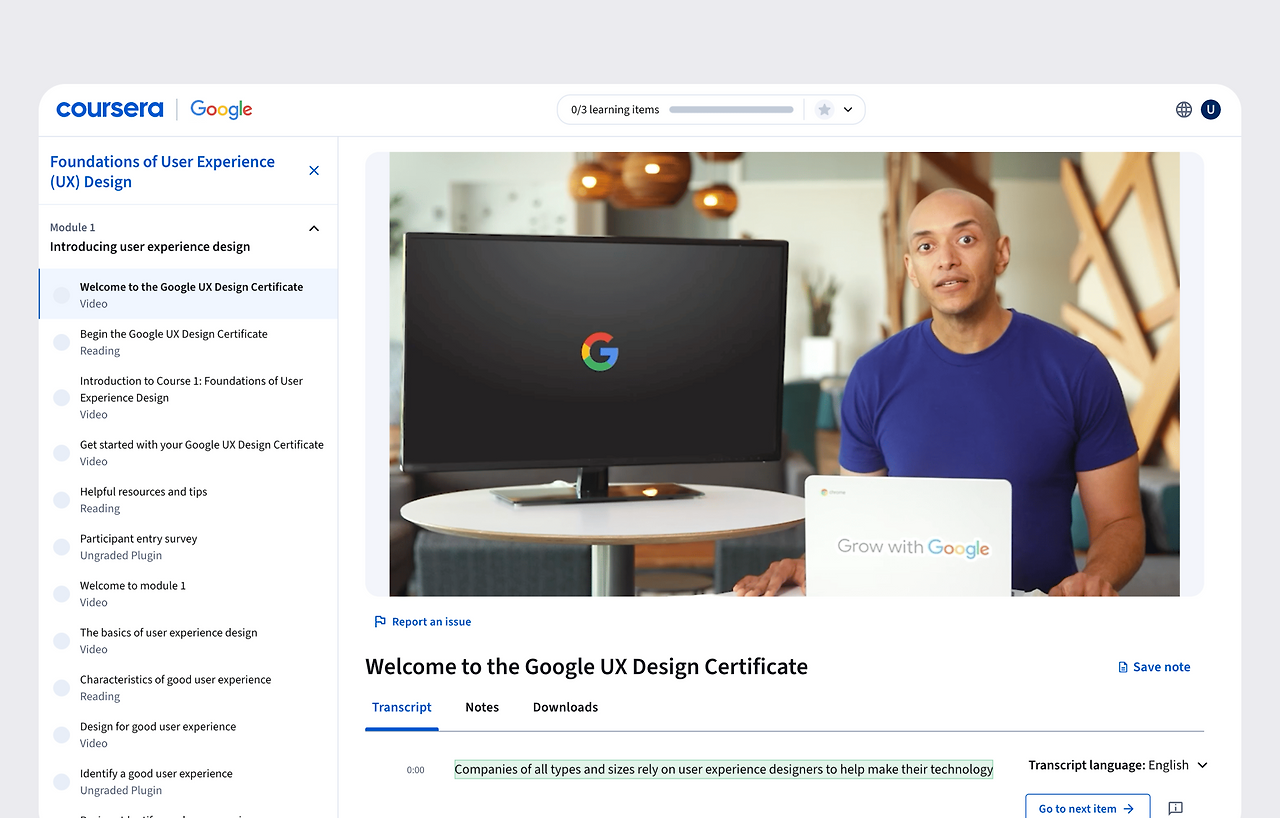Open the globe language selector icon

point(1184,110)
